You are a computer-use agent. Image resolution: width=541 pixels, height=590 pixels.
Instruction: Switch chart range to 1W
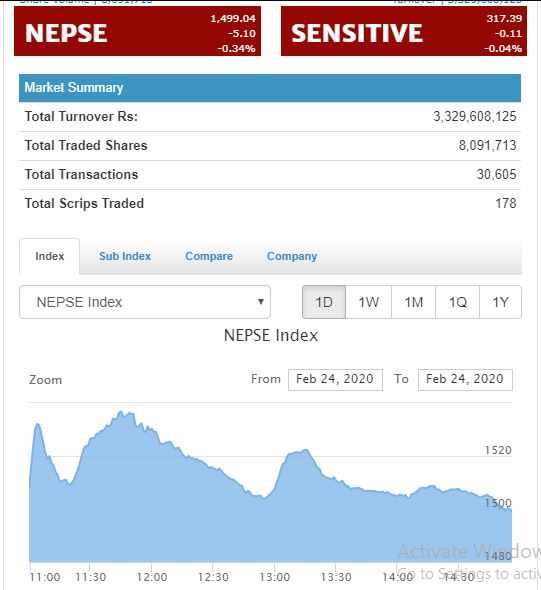click(368, 302)
